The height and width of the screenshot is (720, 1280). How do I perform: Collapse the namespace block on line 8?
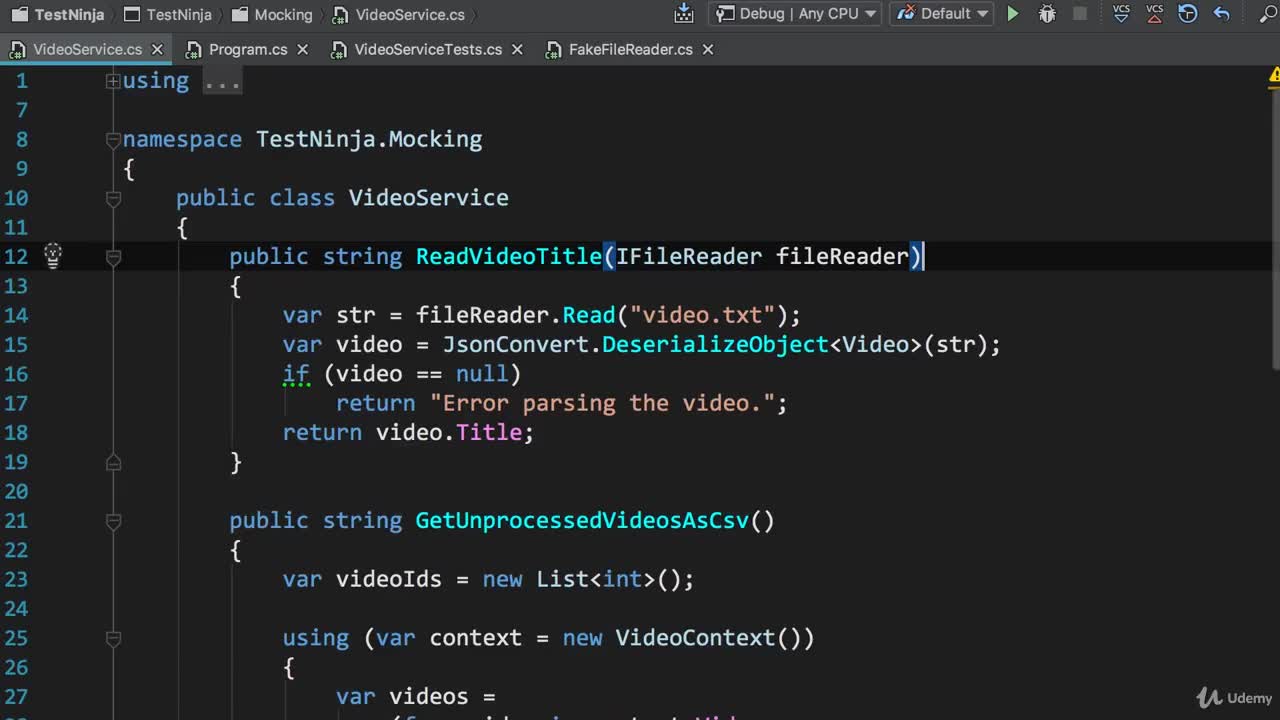(x=113, y=140)
